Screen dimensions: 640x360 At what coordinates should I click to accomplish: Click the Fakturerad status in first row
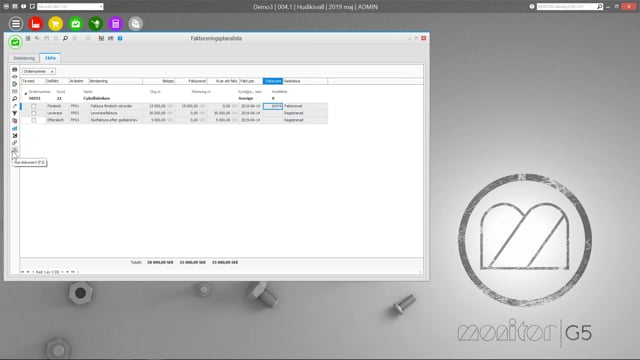pos(293,106)
